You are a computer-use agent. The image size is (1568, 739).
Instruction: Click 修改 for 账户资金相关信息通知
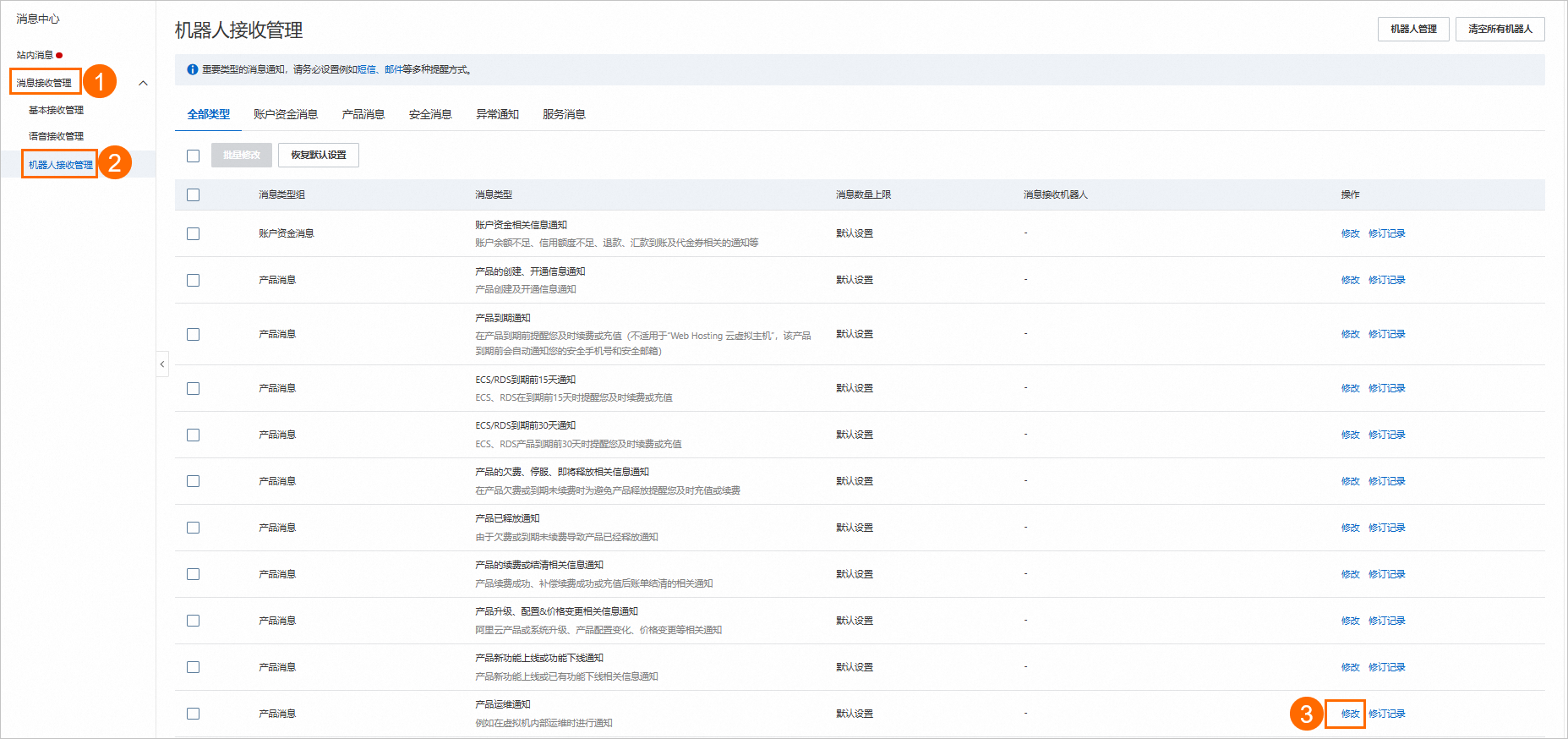[x=1350, y=233]
